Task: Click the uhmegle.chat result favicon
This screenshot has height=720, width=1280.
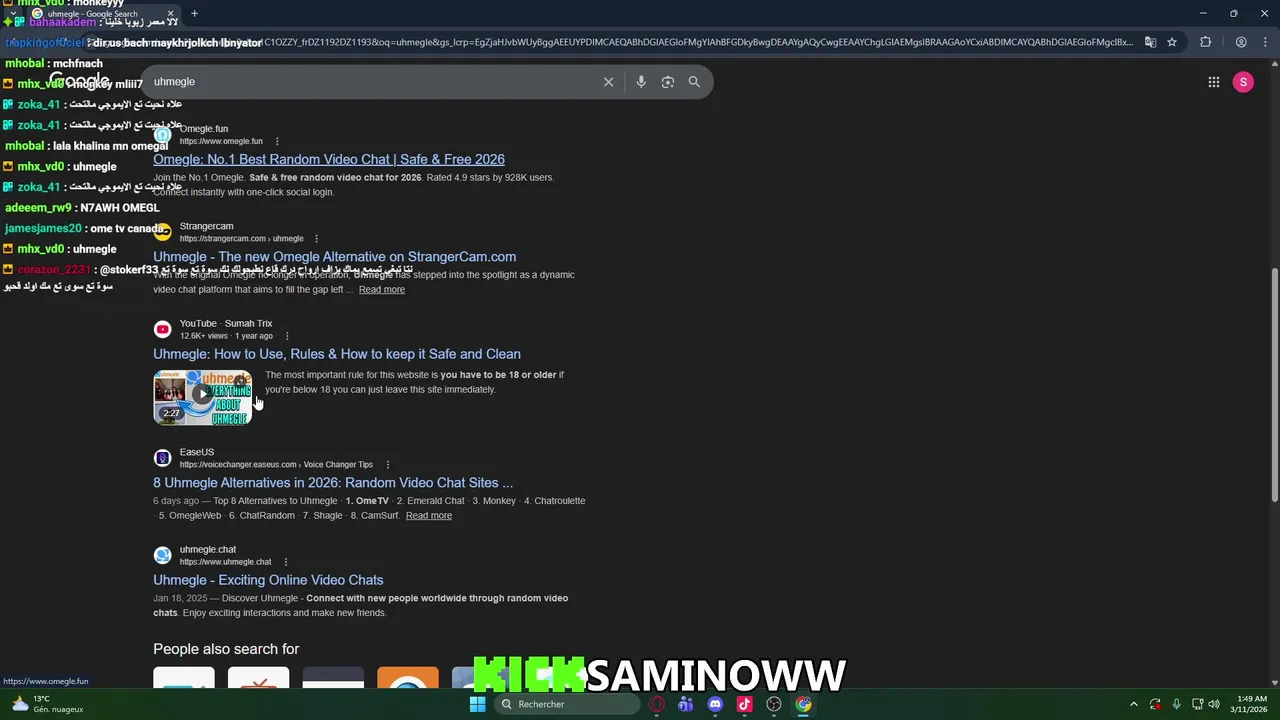Action: 162,555
